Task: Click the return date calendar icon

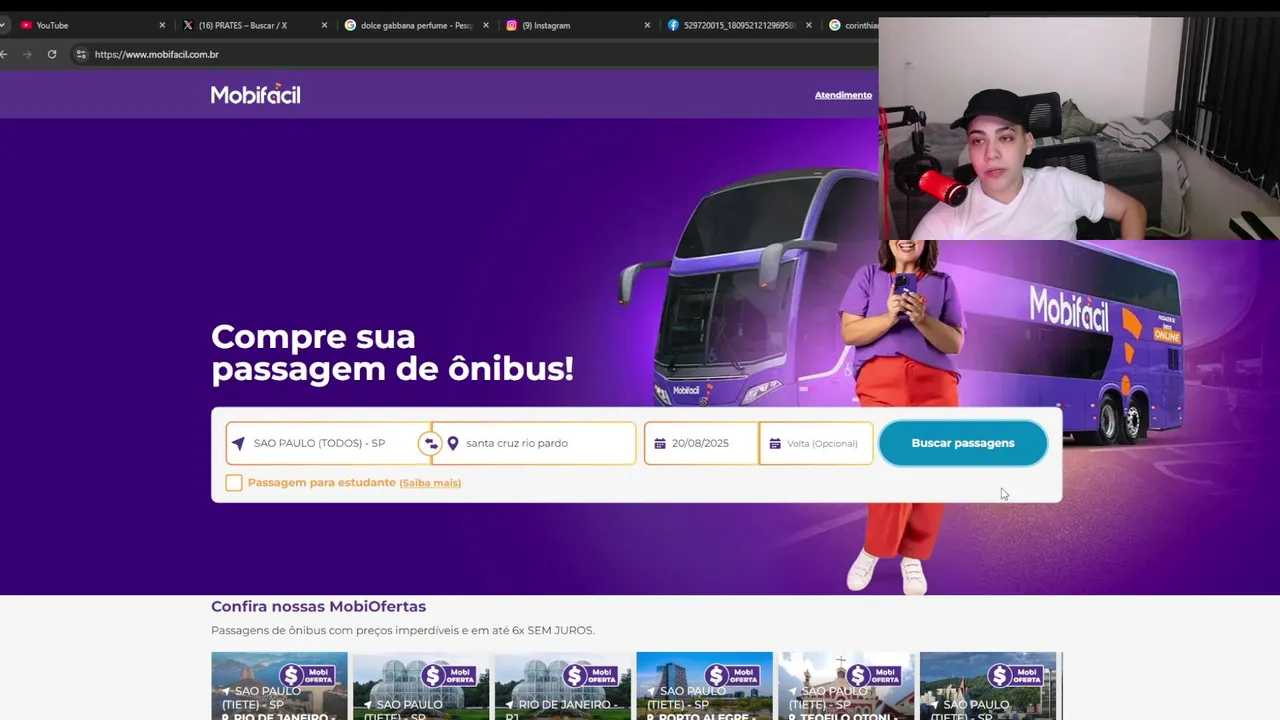Action: 775,443
